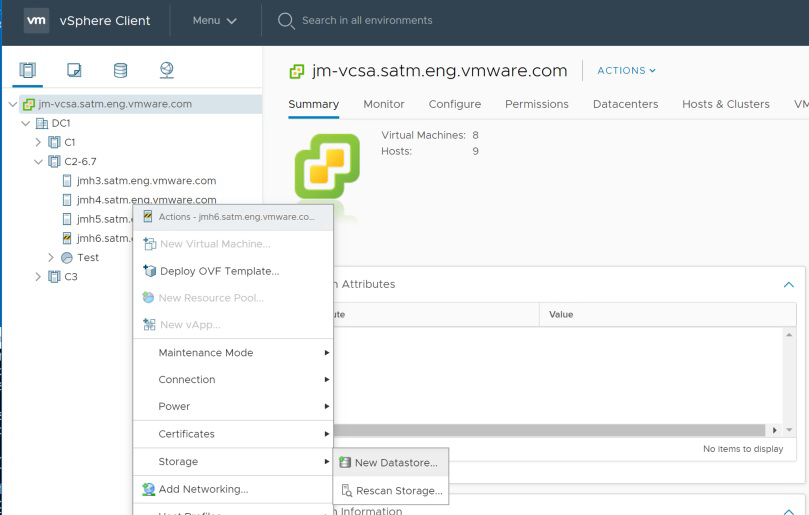Image resolution: width=809 pixels, height=515 pixels.
Task: Open the Networking inventory view icon
Action: 166,70
